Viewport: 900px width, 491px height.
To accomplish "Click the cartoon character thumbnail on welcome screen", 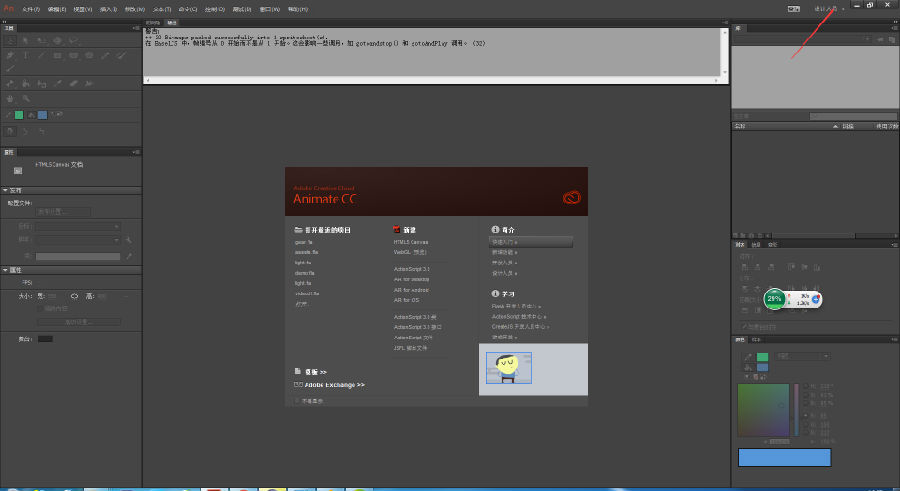I will pos(509,368).
